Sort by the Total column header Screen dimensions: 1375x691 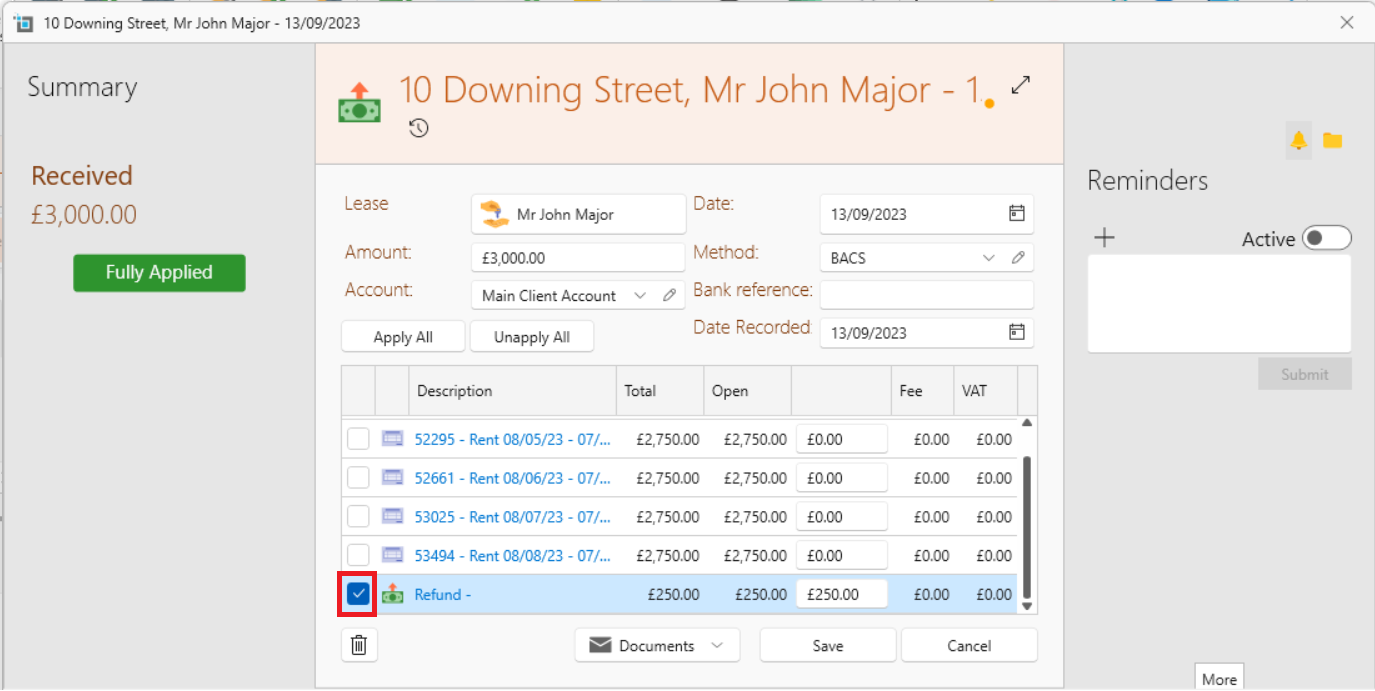tap(660, 391)
